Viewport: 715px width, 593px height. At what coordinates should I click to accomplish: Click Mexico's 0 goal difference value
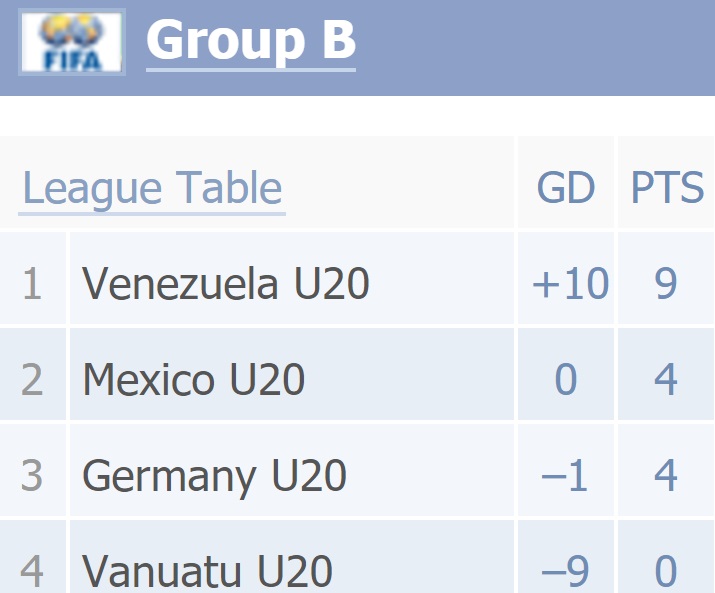pyautogui.click(x=566, y=379)
